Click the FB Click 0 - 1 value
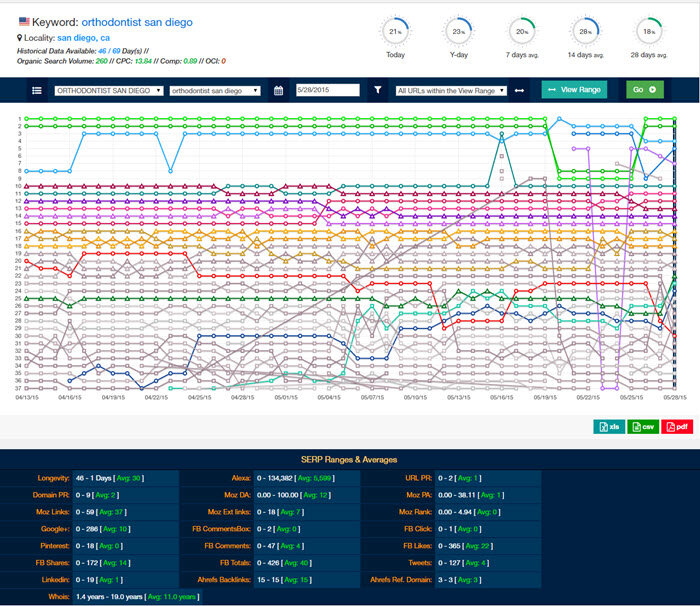700x606 pixels. coord(460,529)
